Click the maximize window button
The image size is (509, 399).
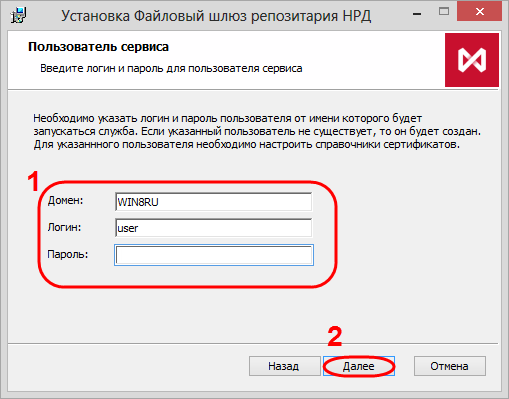(444, 12)
